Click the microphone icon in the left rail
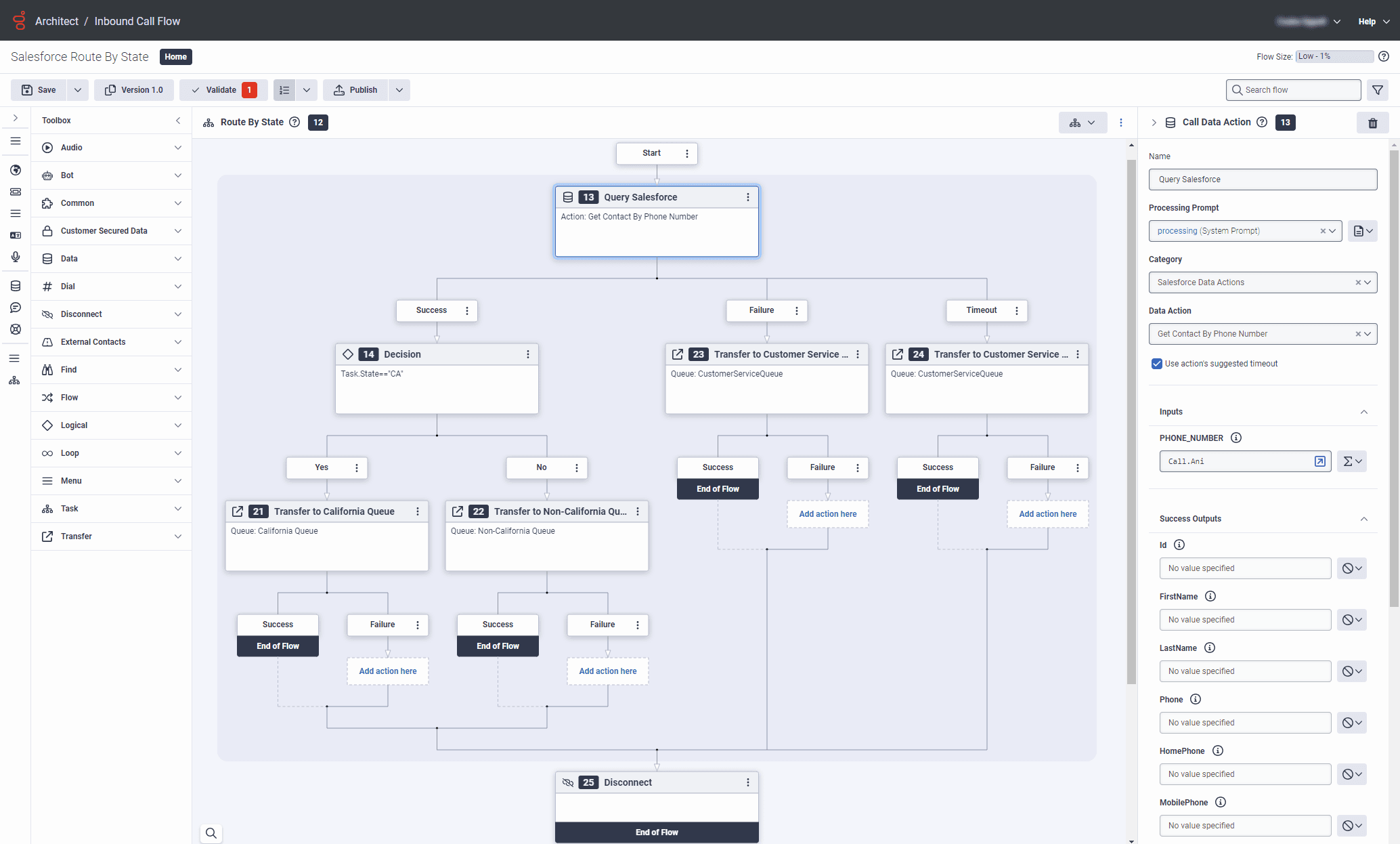1400x844 pixels. click(15, 257)
